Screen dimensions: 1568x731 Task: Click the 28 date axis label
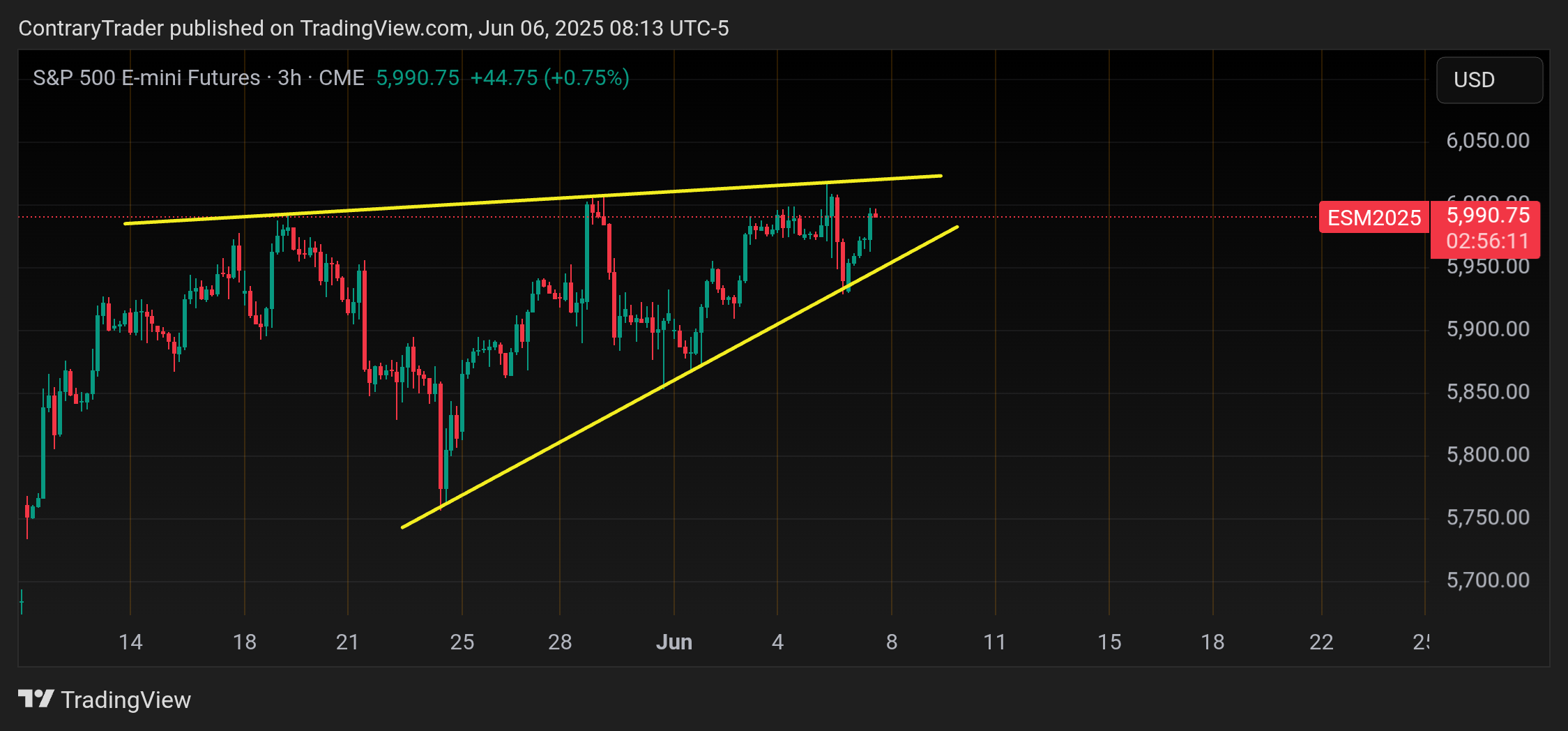(x=560, y=642)
